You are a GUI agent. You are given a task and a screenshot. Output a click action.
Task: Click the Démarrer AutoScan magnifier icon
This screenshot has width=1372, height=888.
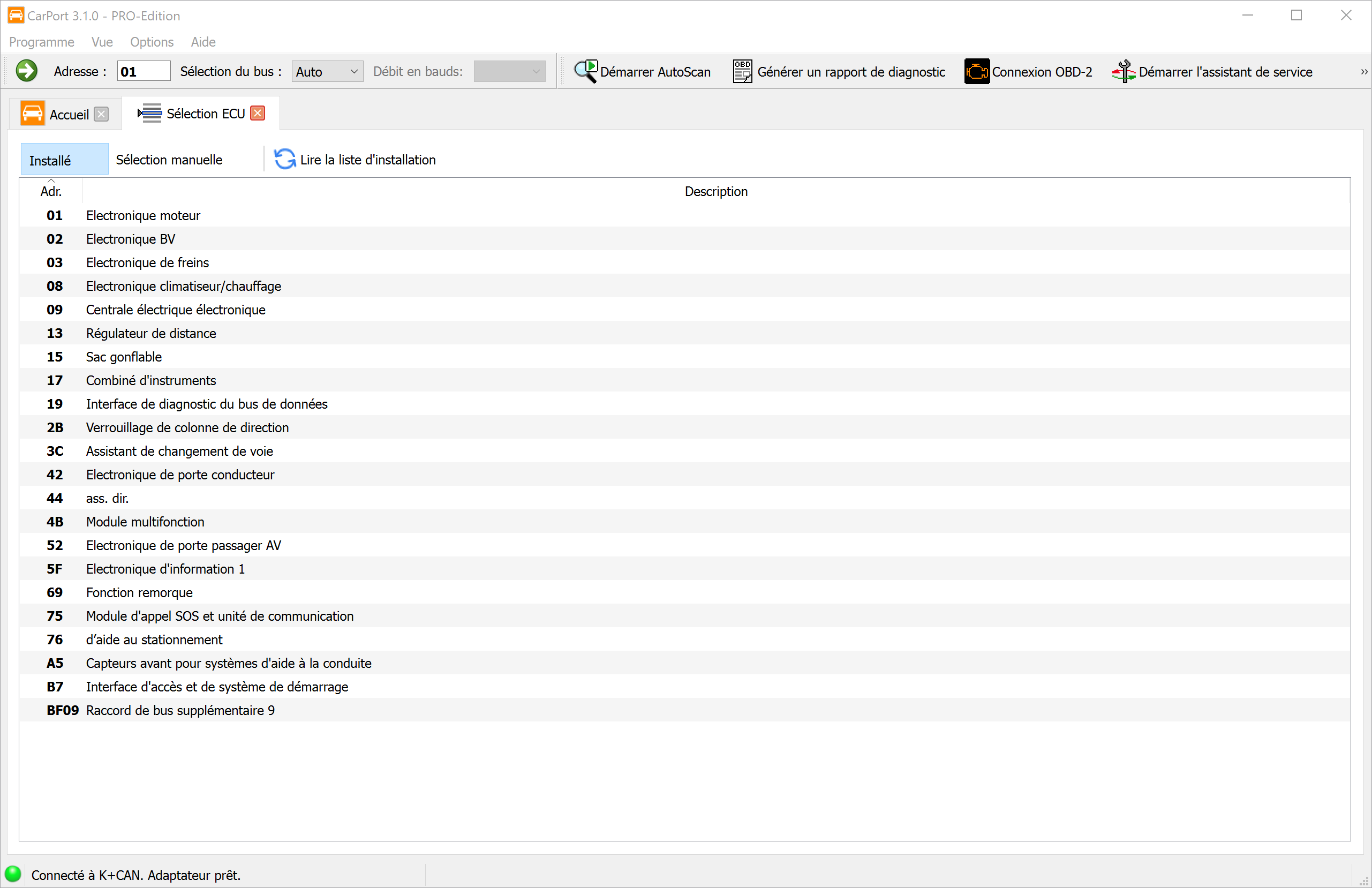(586, 71)
